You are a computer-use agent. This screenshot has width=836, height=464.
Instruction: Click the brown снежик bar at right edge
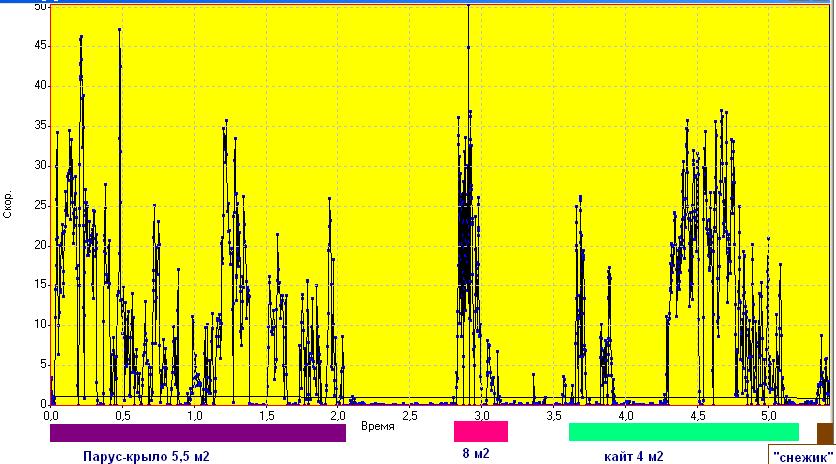point(824,432)
